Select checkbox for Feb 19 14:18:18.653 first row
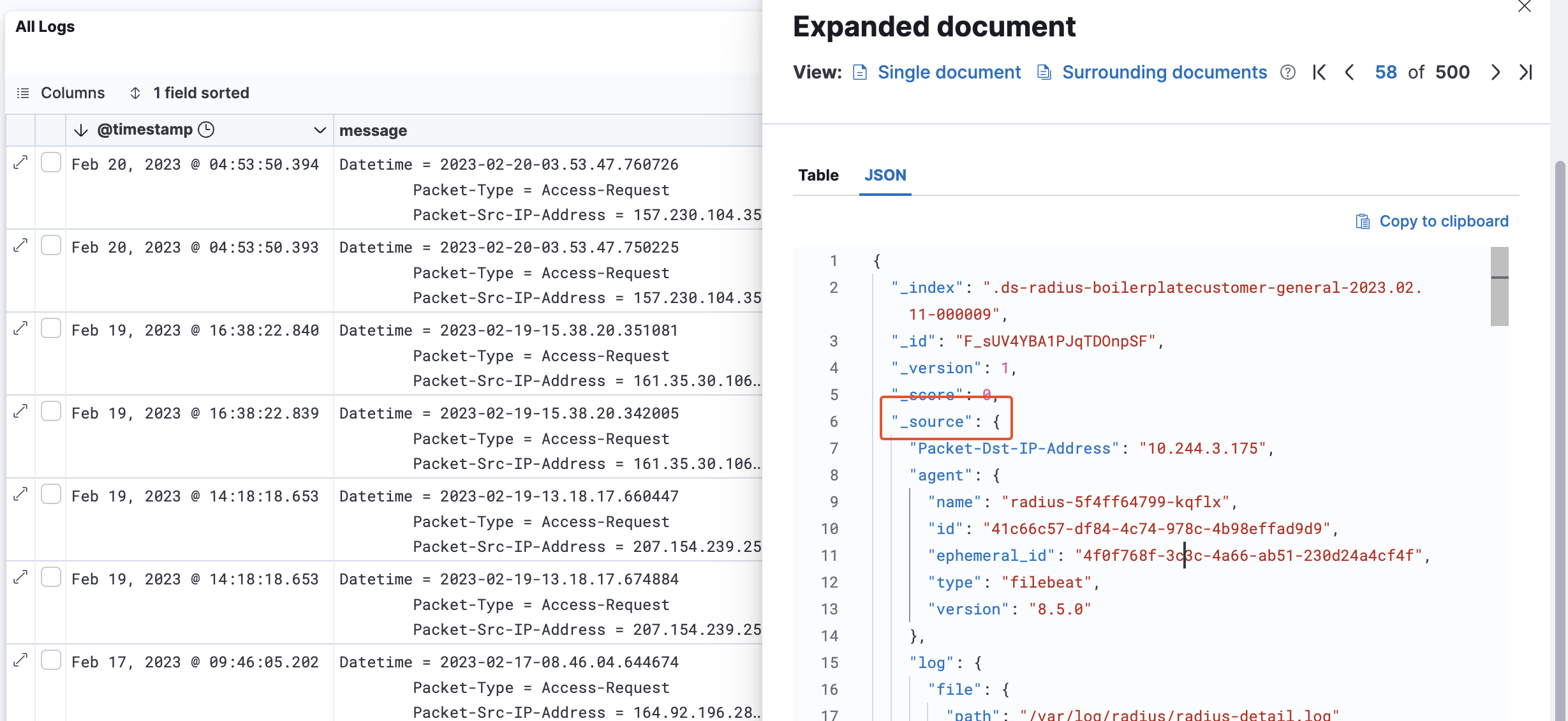Viewport: 1568px width, 721px height. (x=51, y=494)
